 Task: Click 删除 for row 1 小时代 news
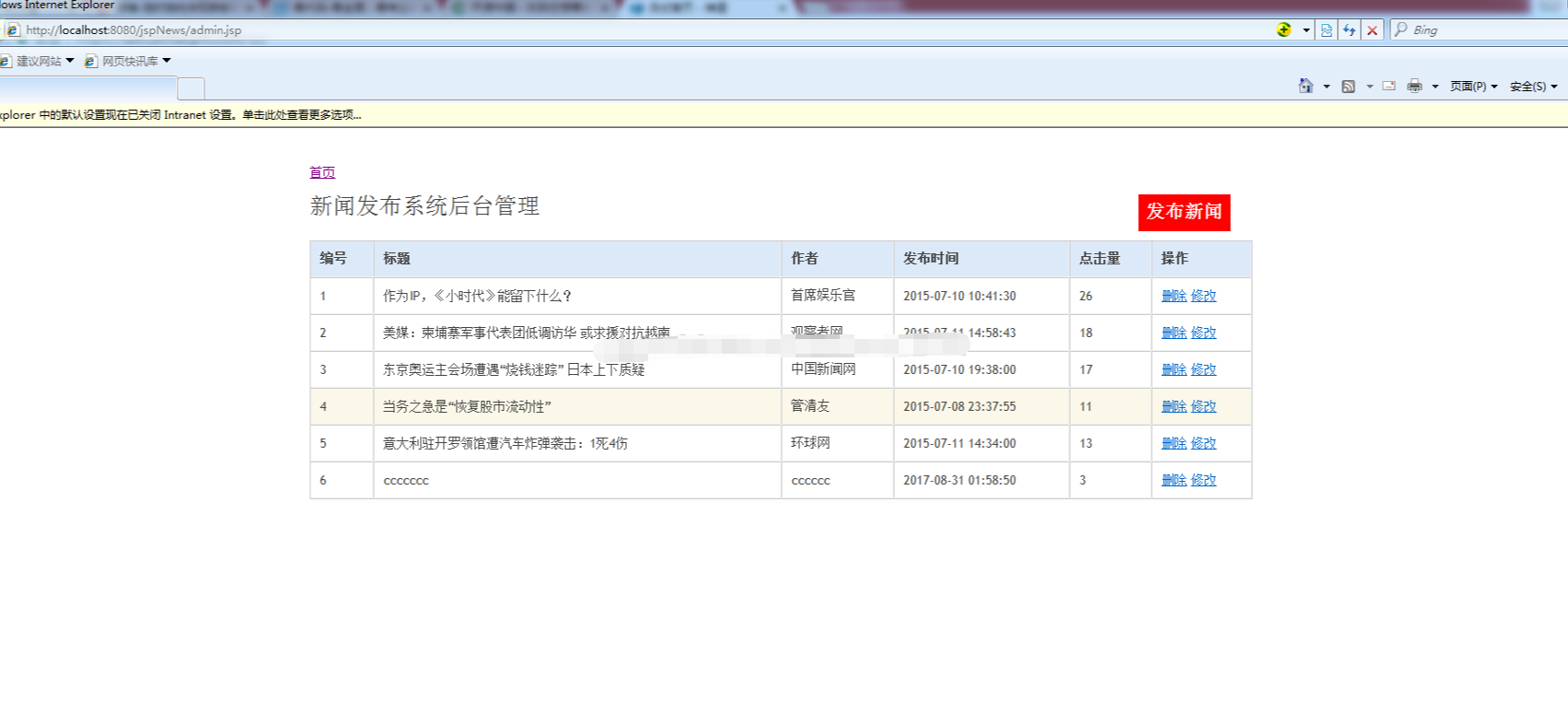coord(1174,296)
